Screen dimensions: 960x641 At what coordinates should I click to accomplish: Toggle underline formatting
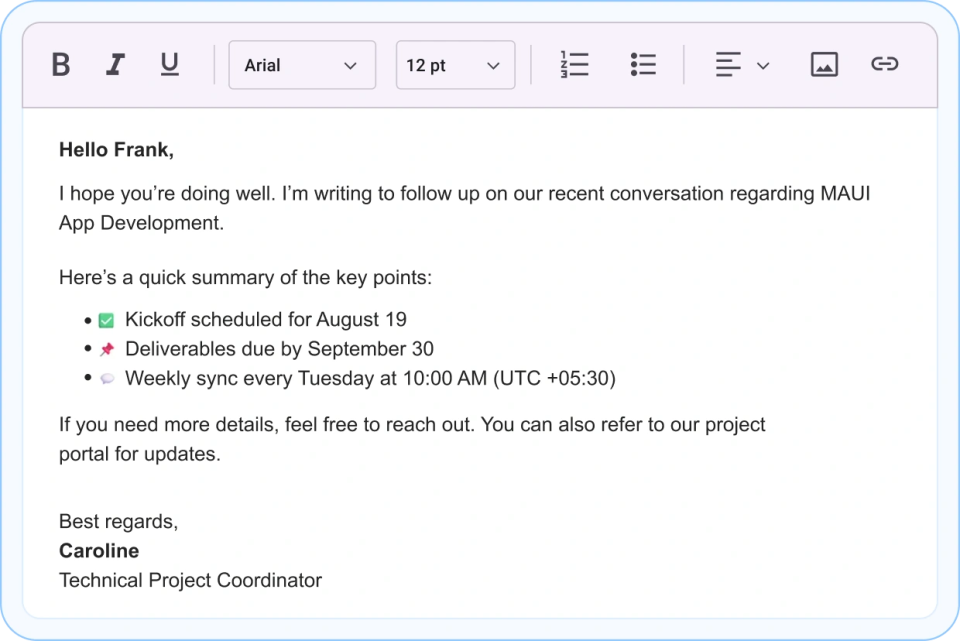tap(169, 63)
